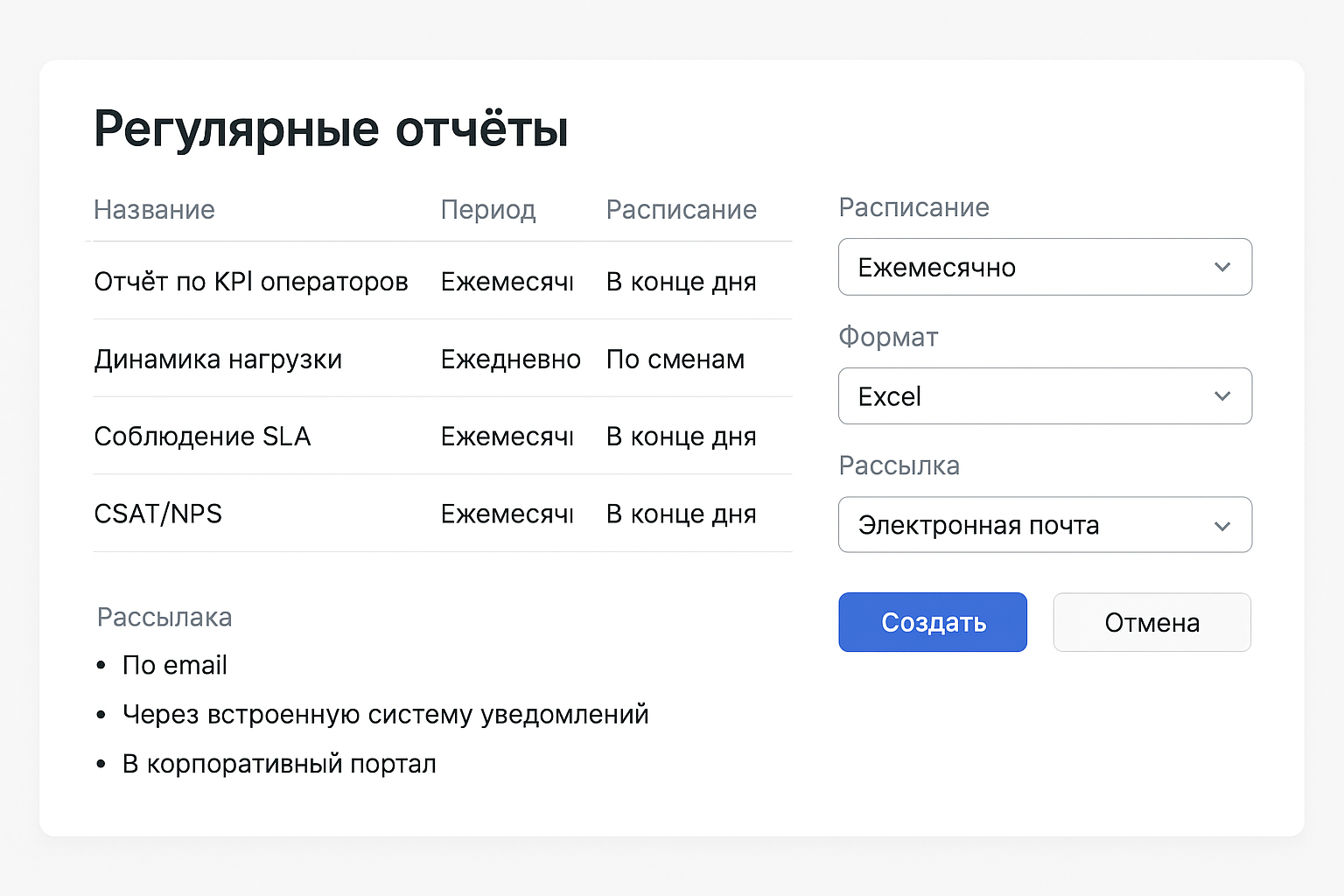Click the Формат field label
This screenshot has width=1344, height=896.
point(888,338)
